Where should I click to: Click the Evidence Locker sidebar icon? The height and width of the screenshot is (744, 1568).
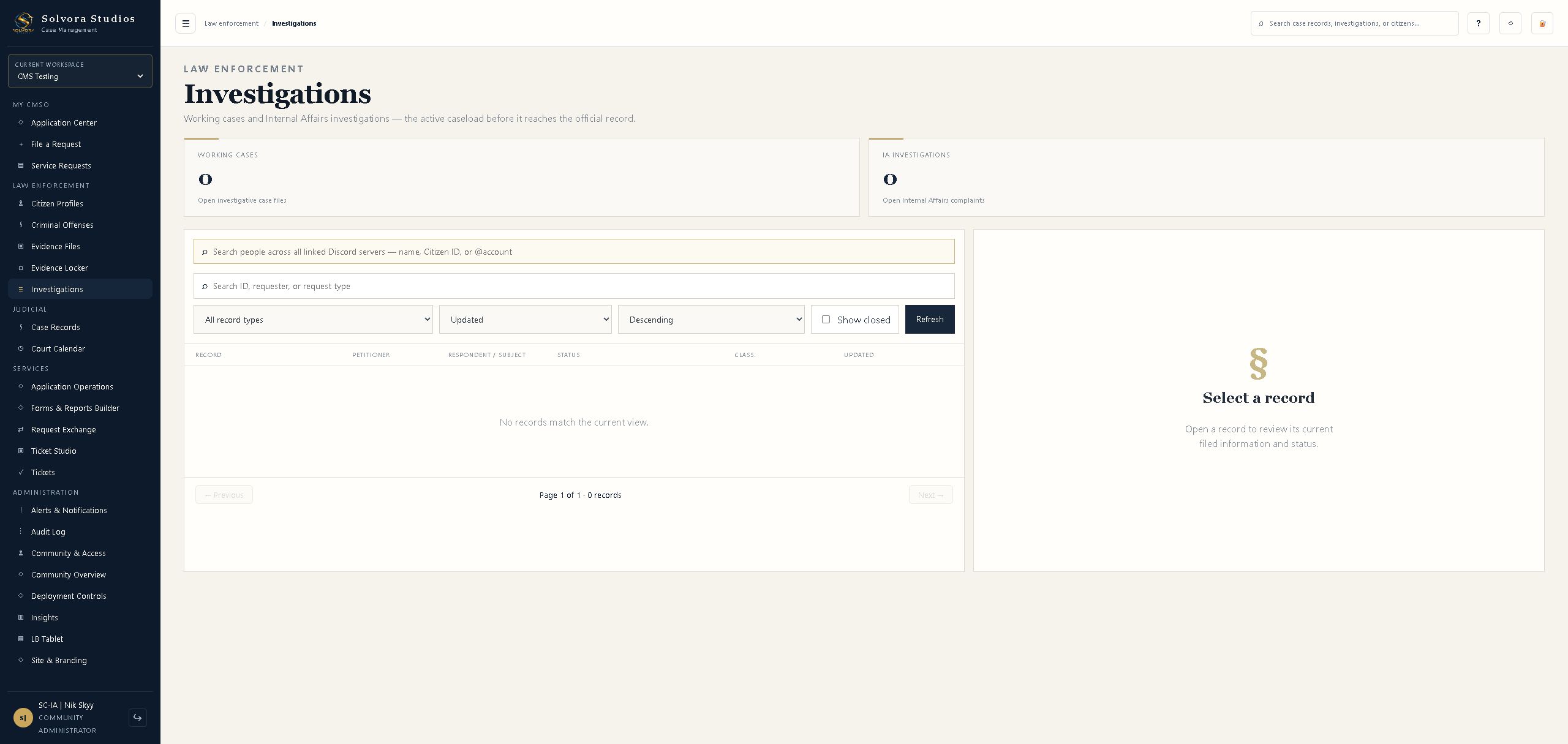(x=21, y=268)
